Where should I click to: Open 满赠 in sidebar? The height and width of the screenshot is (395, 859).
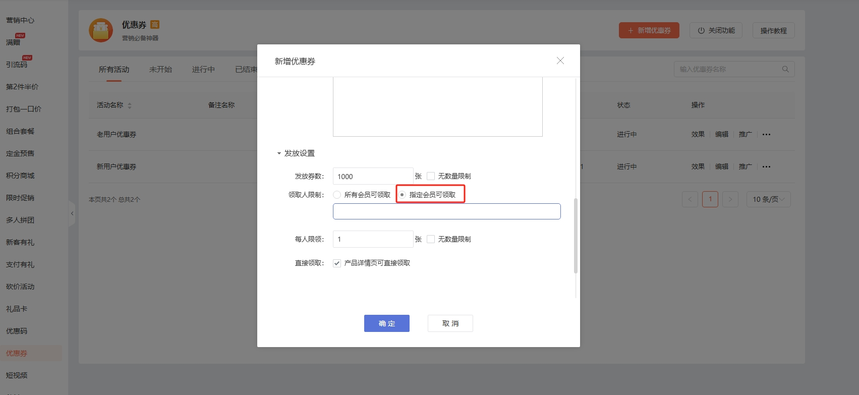(13, 42)
